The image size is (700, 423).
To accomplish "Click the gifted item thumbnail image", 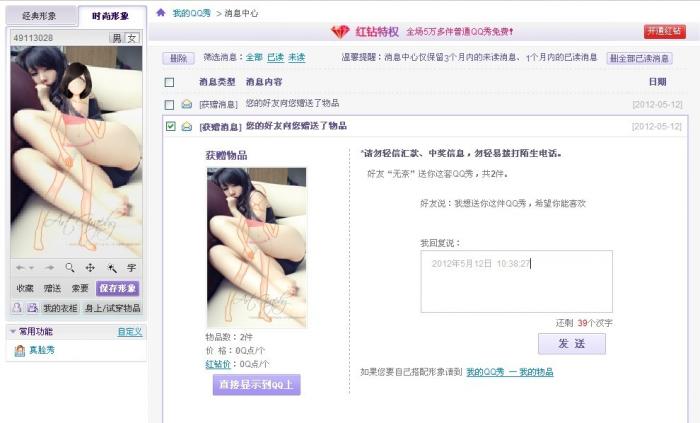I will coord(257,248).
